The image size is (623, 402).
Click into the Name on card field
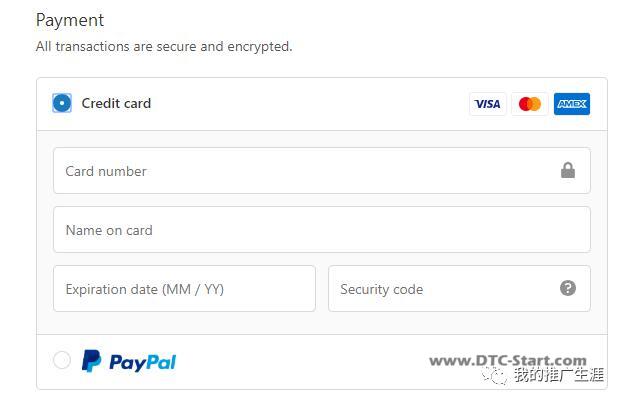[x=320, y=230]
